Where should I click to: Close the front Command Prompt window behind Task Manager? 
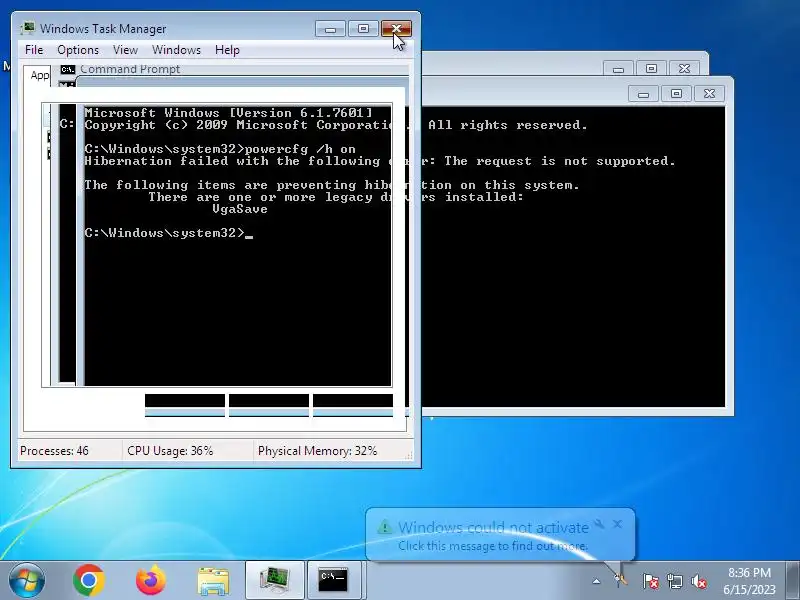coord(709,94)
